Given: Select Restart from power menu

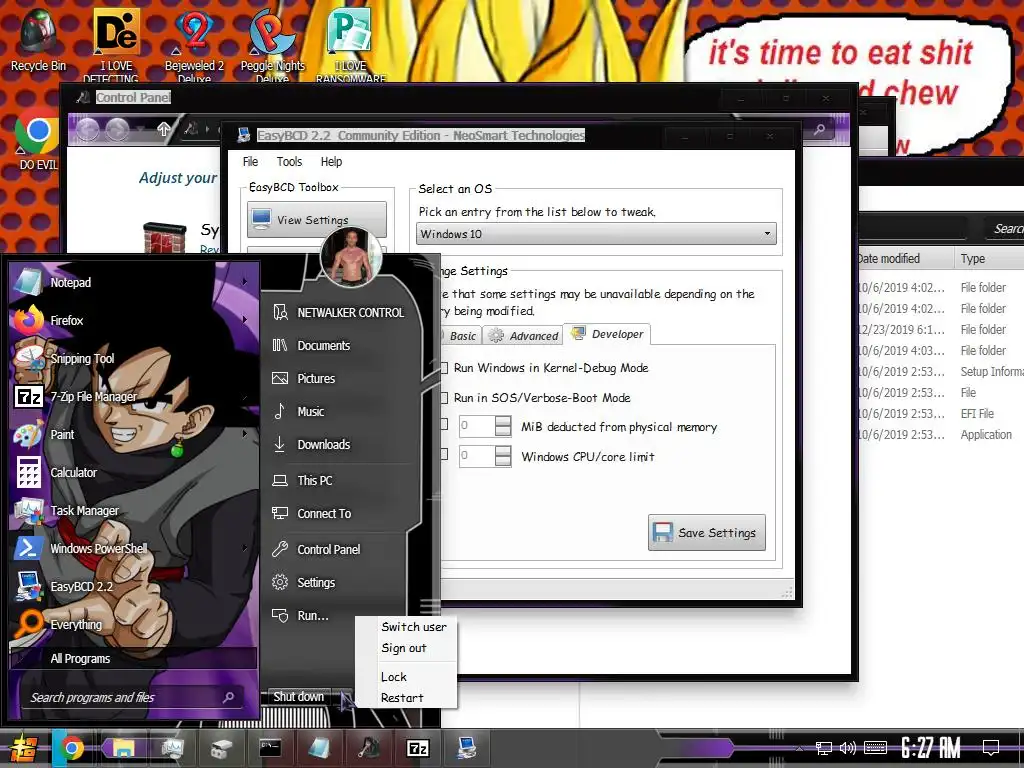Looking at the screenshot, I should 402,698.
